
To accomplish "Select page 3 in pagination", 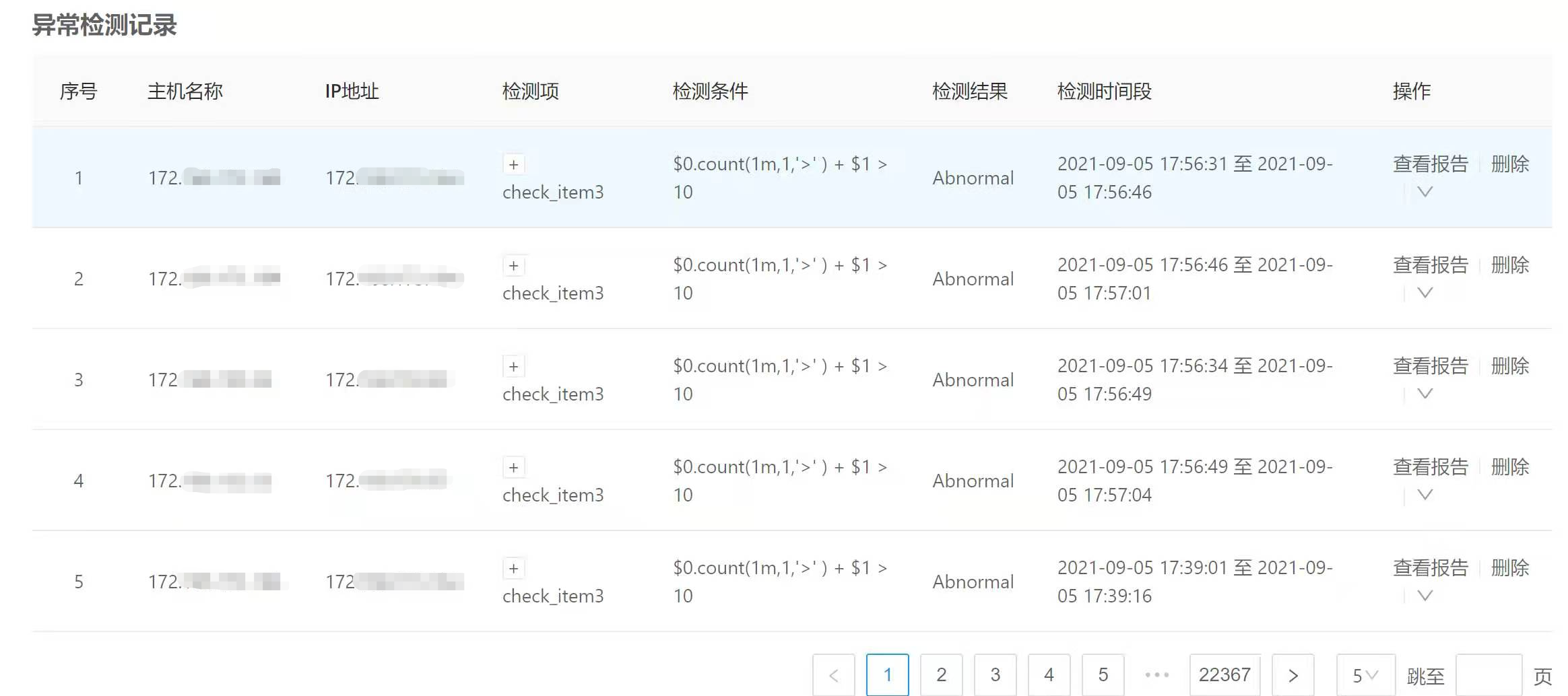I will (x=995, y=674).
